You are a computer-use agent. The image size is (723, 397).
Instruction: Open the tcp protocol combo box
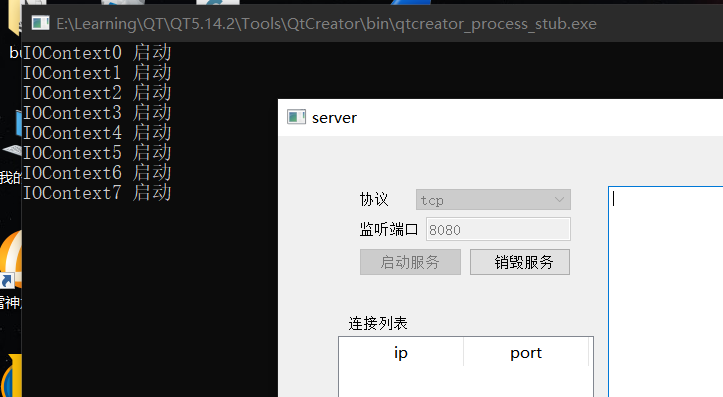(x=493, y=200)
